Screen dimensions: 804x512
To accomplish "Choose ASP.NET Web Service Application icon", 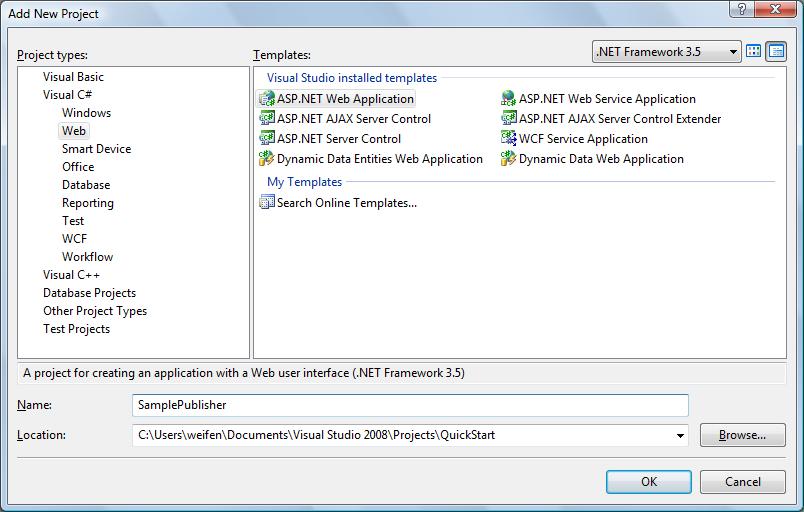I will [x=509, y=99].
